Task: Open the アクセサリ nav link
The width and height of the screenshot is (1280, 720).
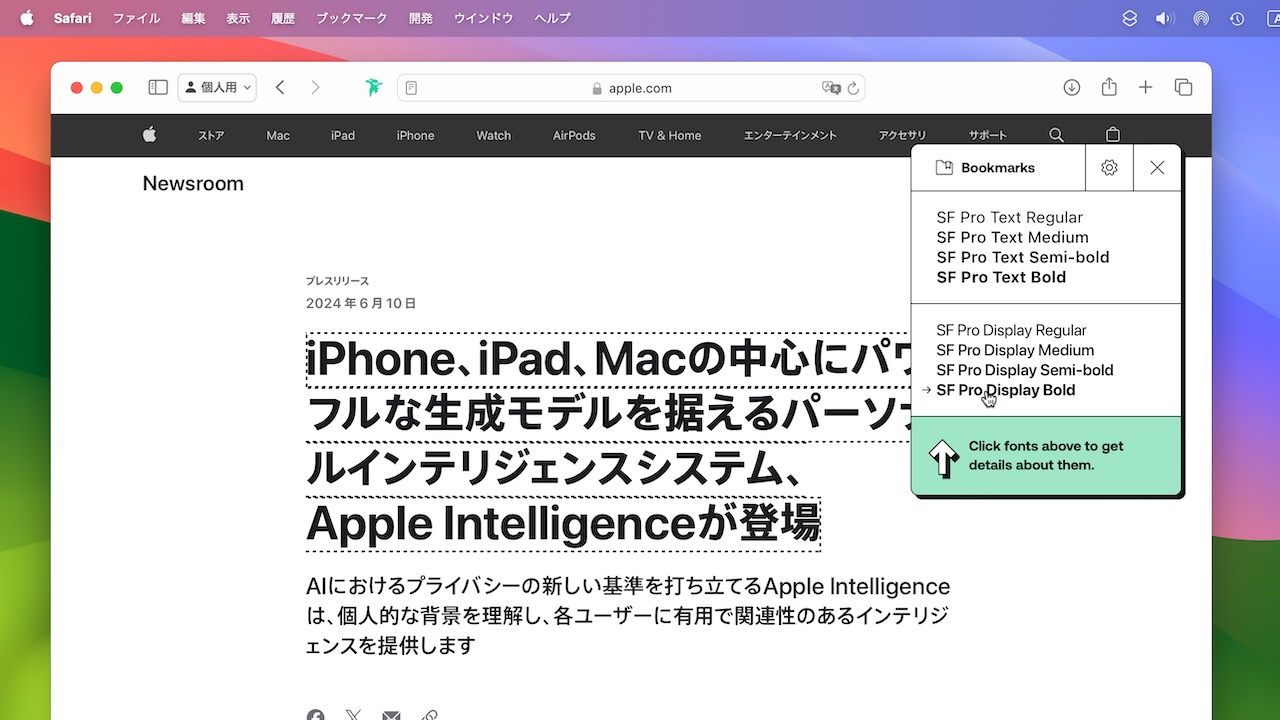Action: pos(902,136)
